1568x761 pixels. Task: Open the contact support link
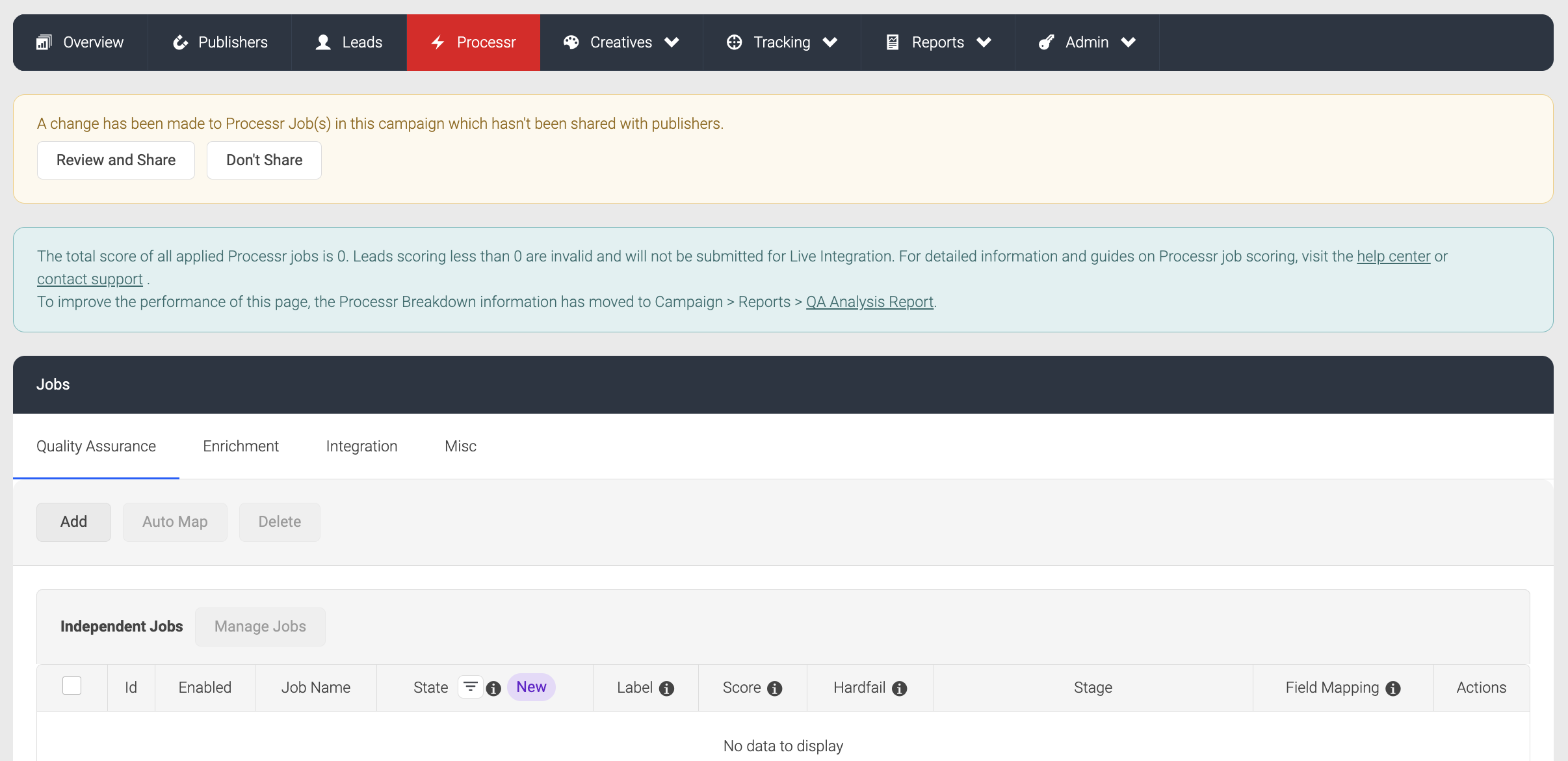(90, 279)
